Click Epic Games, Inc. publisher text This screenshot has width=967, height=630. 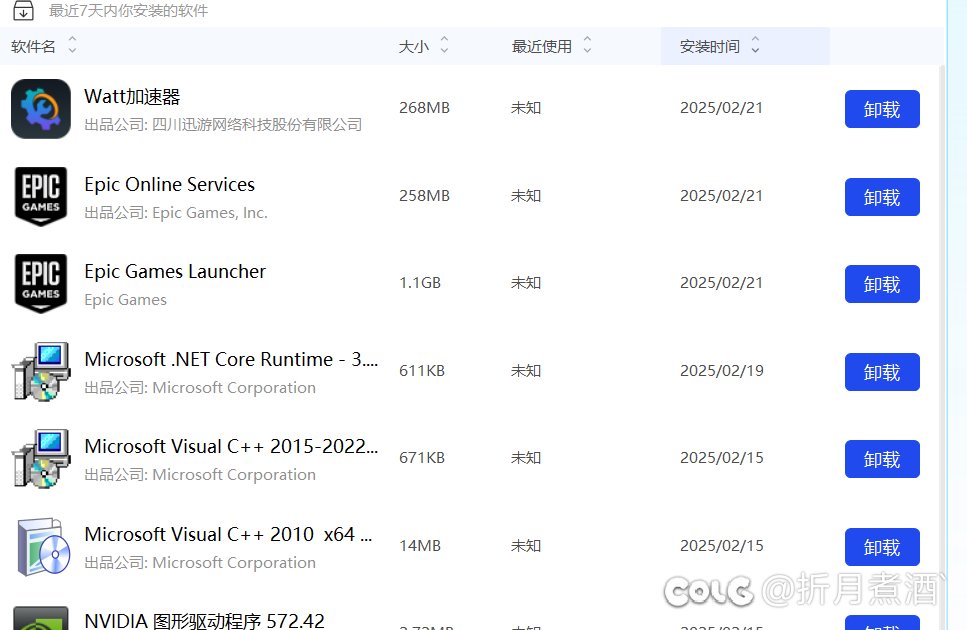(x=210, y=213)
